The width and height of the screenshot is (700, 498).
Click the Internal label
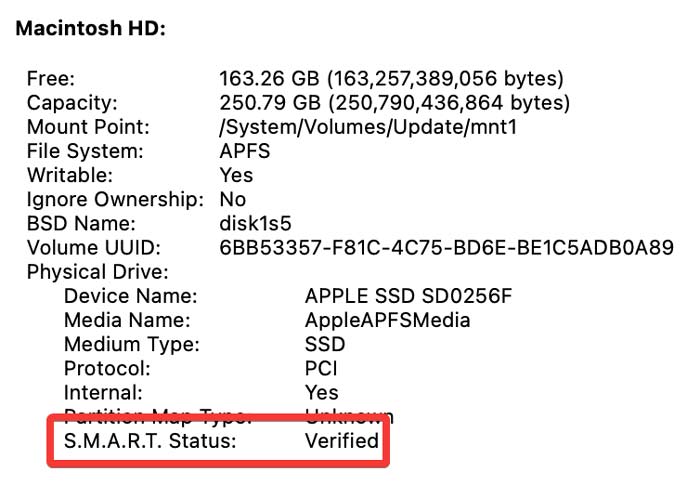pos(103,392)
